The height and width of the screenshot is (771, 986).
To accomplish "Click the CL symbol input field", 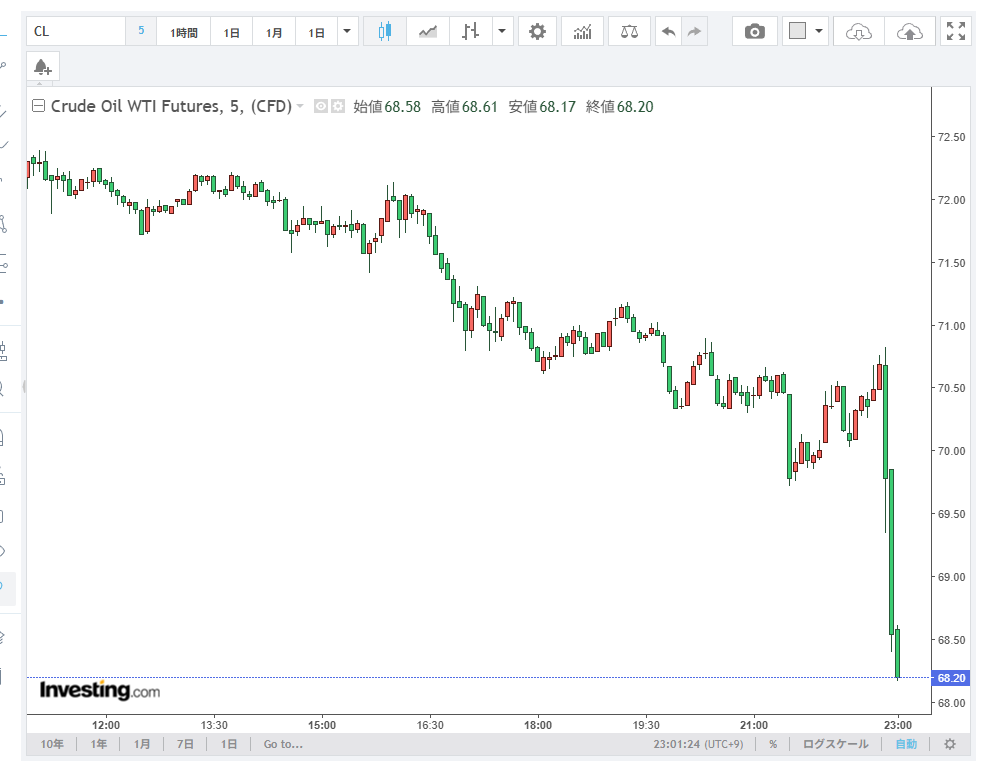I will [x=76, y=32].
